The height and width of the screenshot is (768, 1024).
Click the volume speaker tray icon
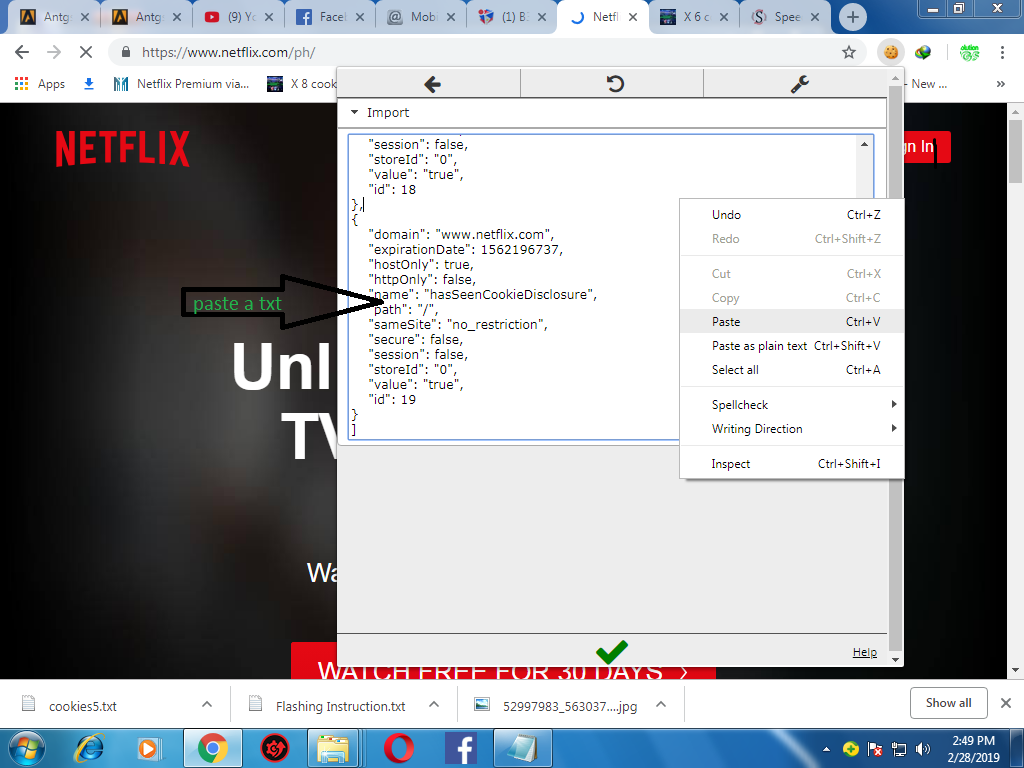click(x=923, y=748)
